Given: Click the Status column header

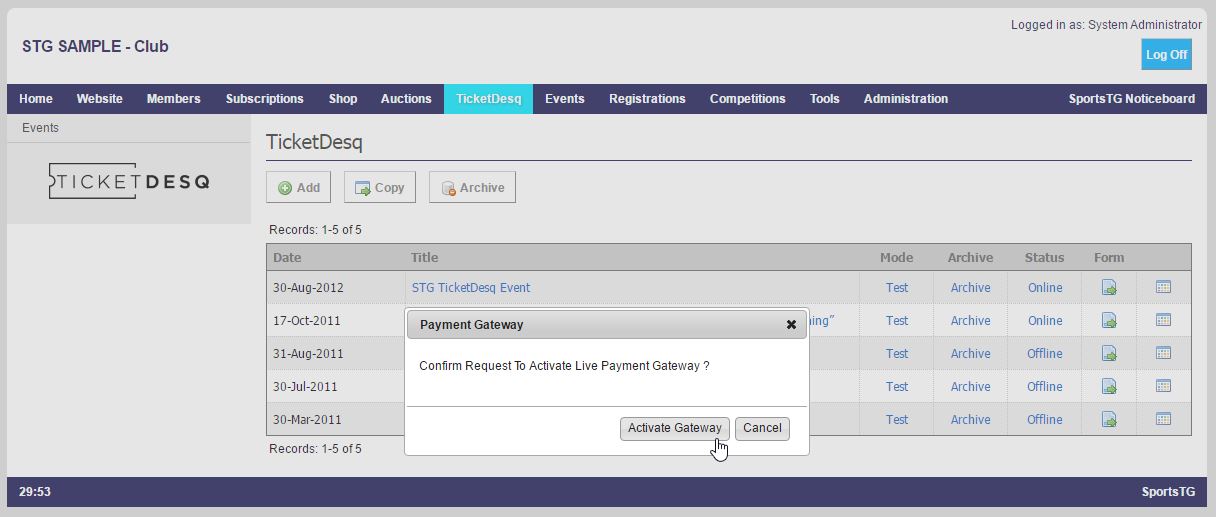Looking at the screenshot, I should [x=1044, y=258].
